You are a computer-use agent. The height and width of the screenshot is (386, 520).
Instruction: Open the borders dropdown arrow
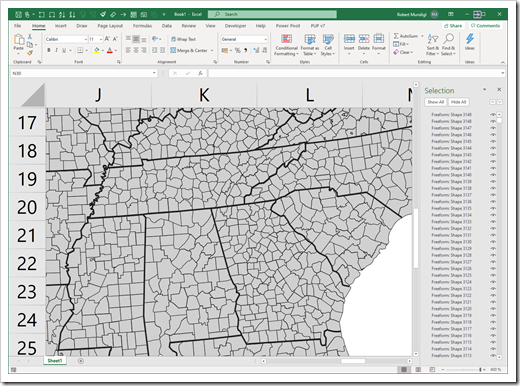86,51
